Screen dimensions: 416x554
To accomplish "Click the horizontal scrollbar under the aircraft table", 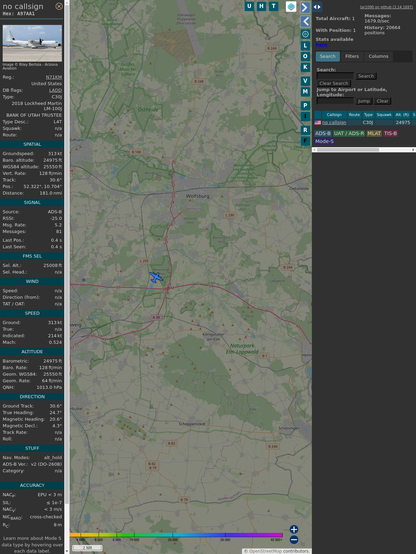I will (x=364, y=150).
